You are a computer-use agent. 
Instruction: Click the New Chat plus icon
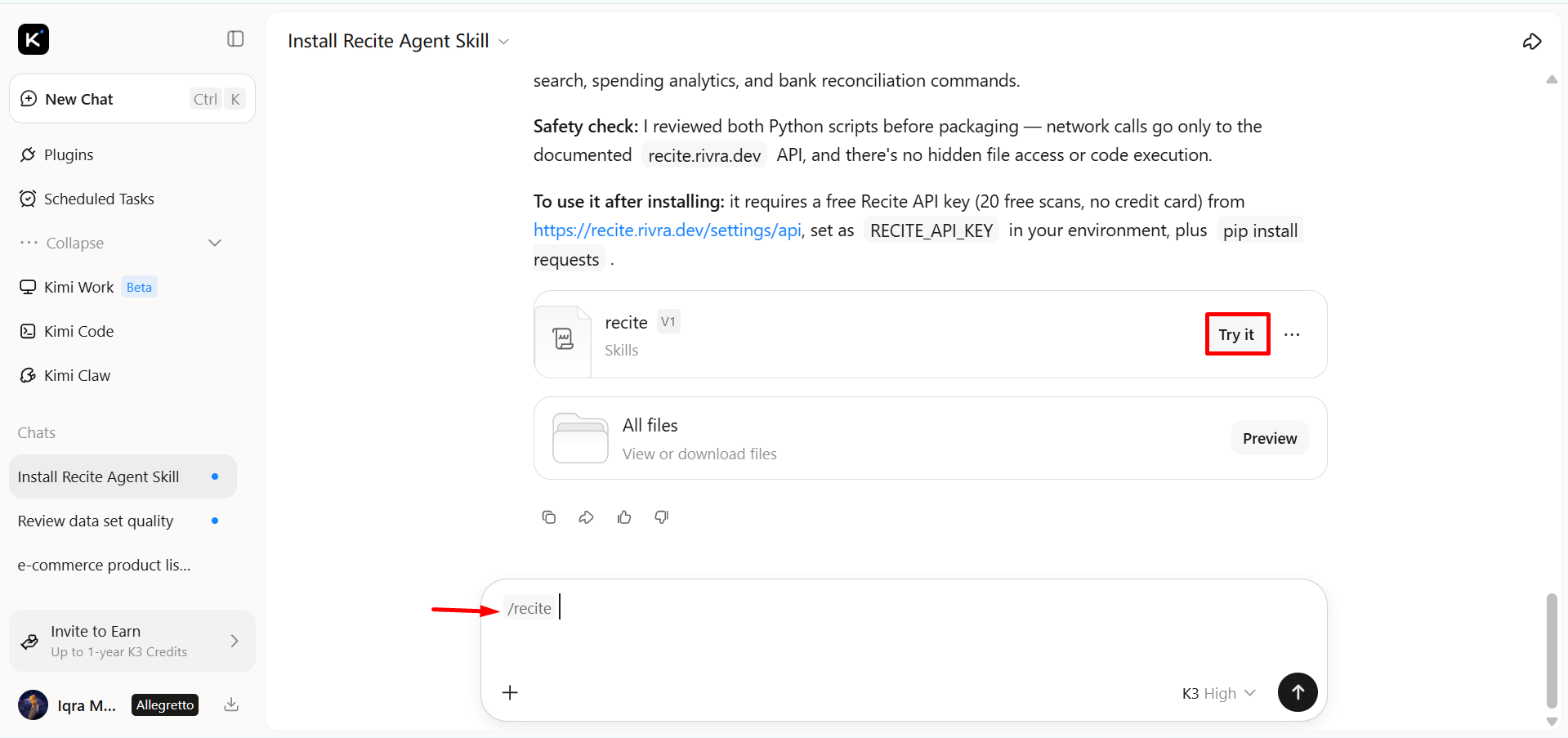pos(29,99)
